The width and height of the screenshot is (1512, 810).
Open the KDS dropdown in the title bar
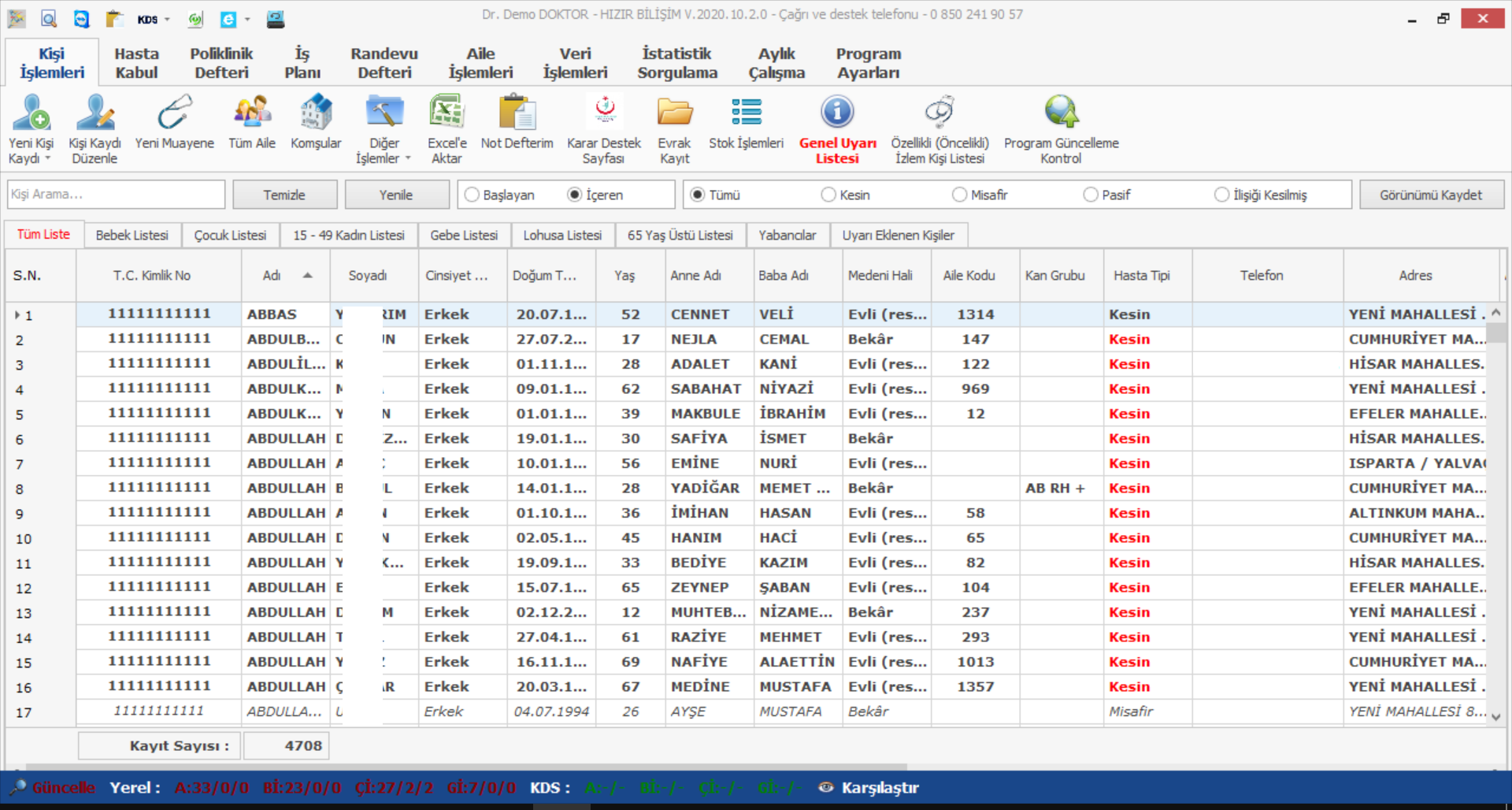(x=167, y=20)
